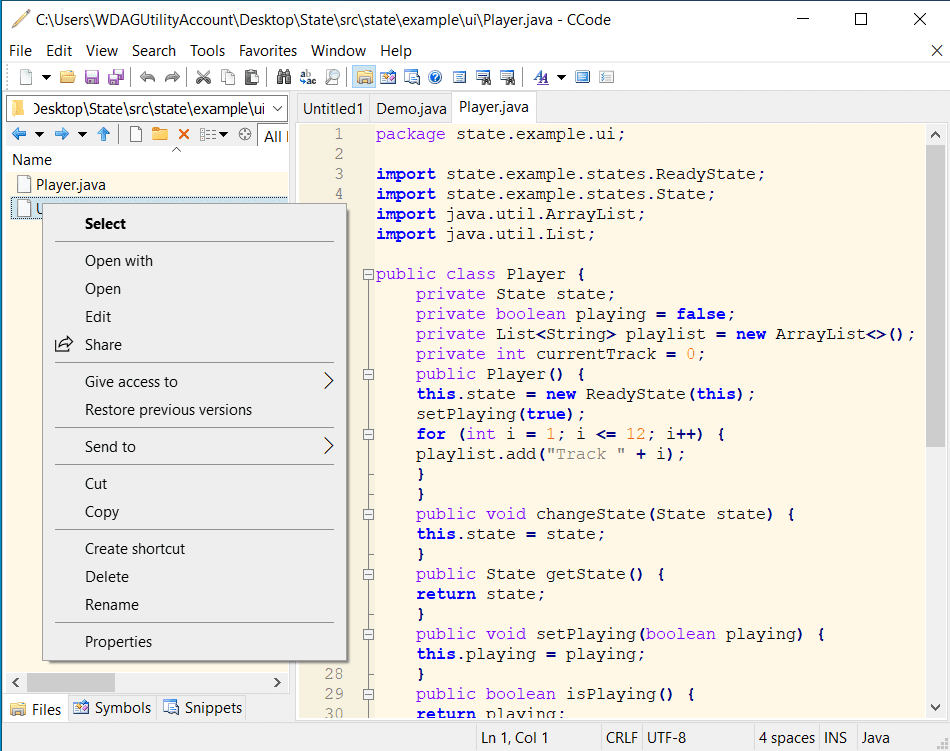This screenshot has height=751, width=950.
Task: Open the Symbols panel tab
Action: click(x=112, y=708)
